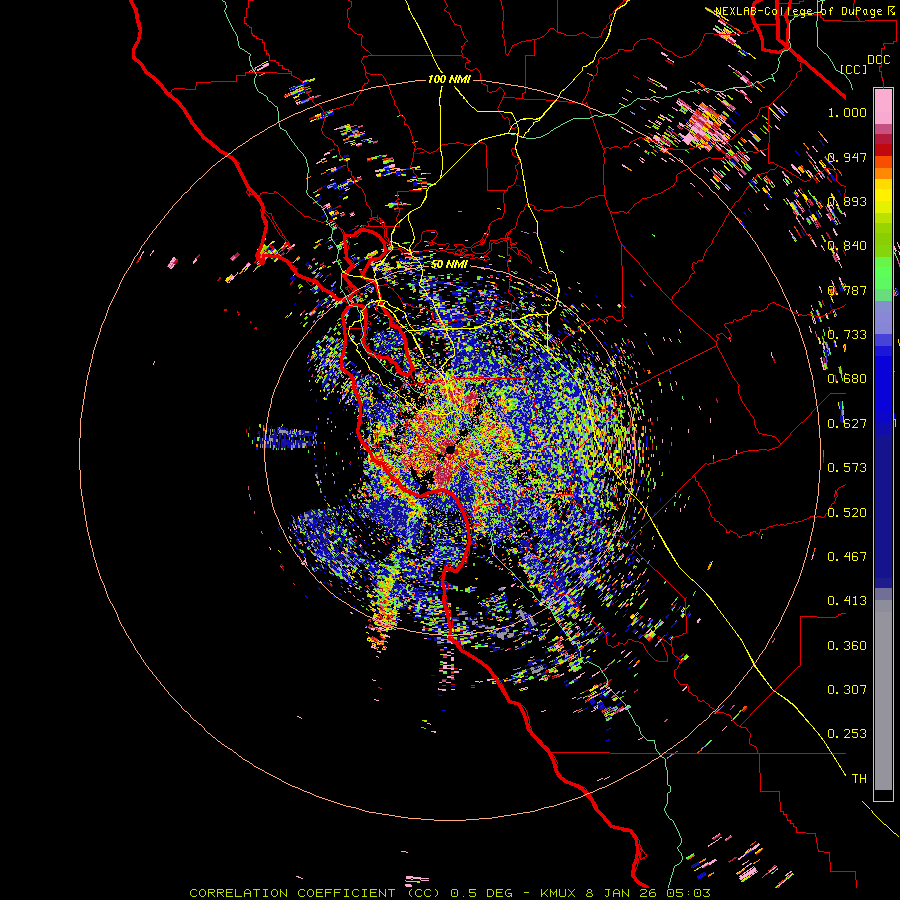This screenshot has width=900, height=900.
Task: Select the 0.413 legend value
Action: [847, 601]
